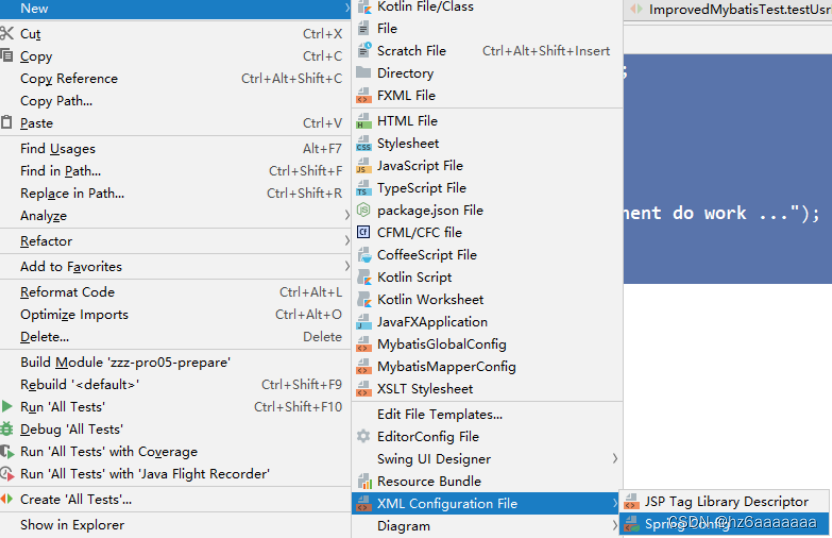This screenshot has height=538, width=832.
Task: Click the green Run triangle icon
Action: click(x=7, y=406)
